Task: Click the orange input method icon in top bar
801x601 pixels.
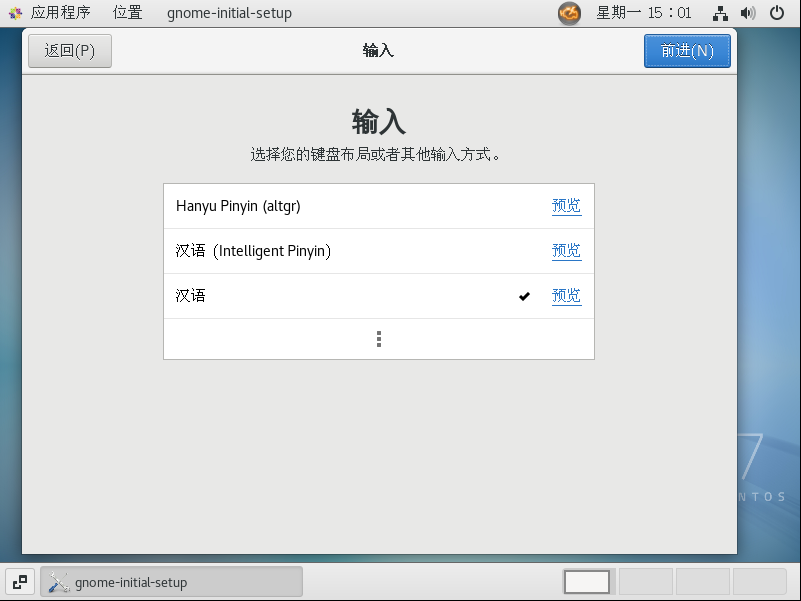Action: [569, 13]
